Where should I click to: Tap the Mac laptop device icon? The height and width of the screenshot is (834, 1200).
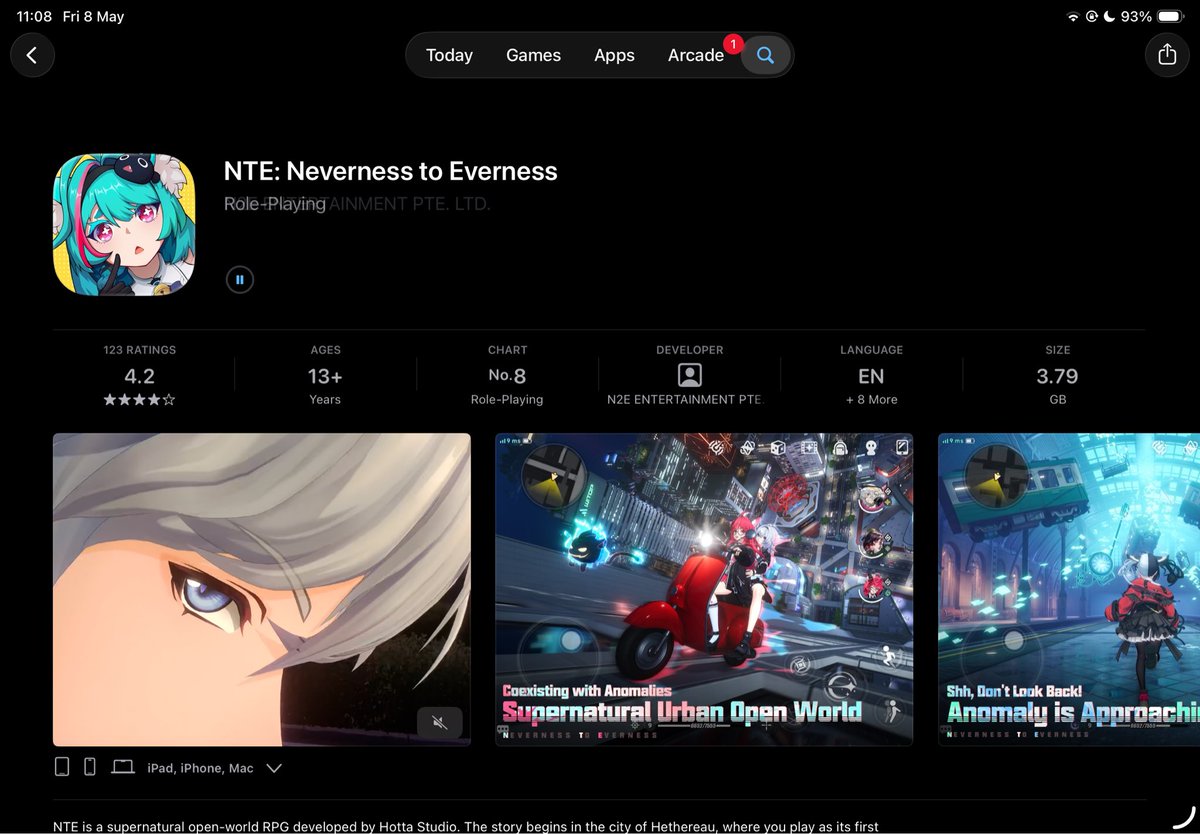[x=123, y=767]
